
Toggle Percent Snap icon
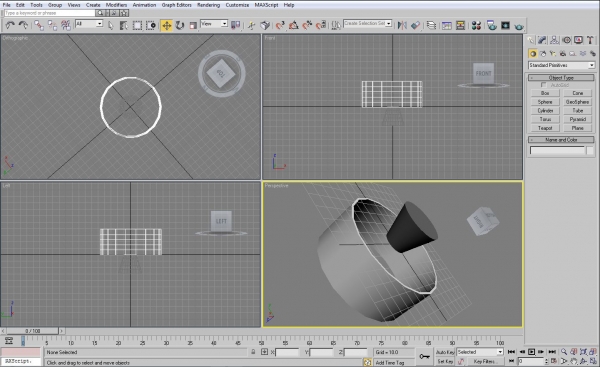(307, 25)
